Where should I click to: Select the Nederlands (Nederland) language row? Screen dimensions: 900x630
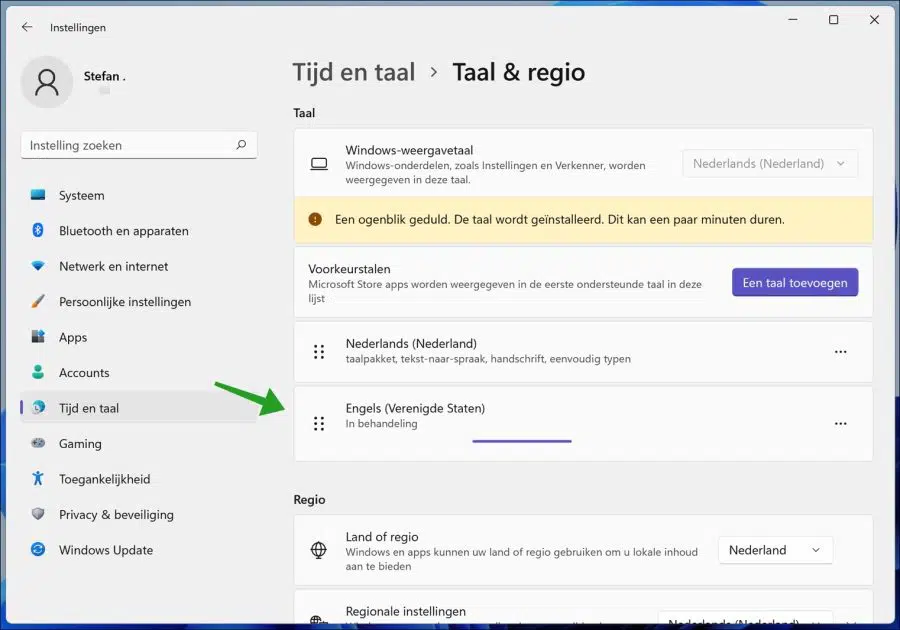[x=583, y=352]
